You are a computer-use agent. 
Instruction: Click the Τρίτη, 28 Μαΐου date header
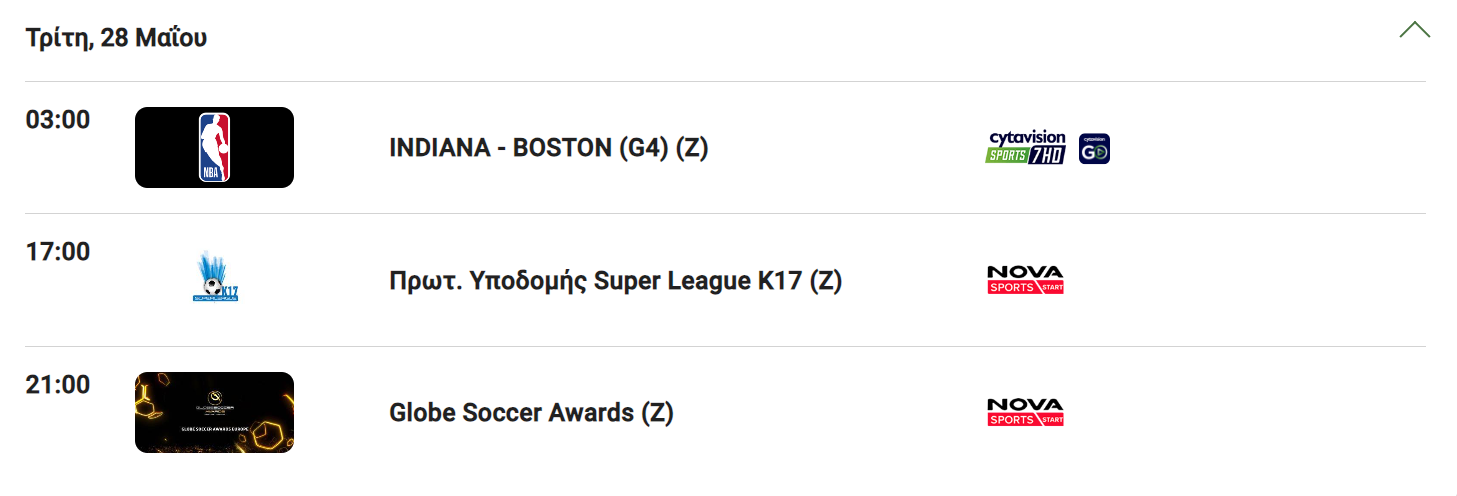pos(116,38)
